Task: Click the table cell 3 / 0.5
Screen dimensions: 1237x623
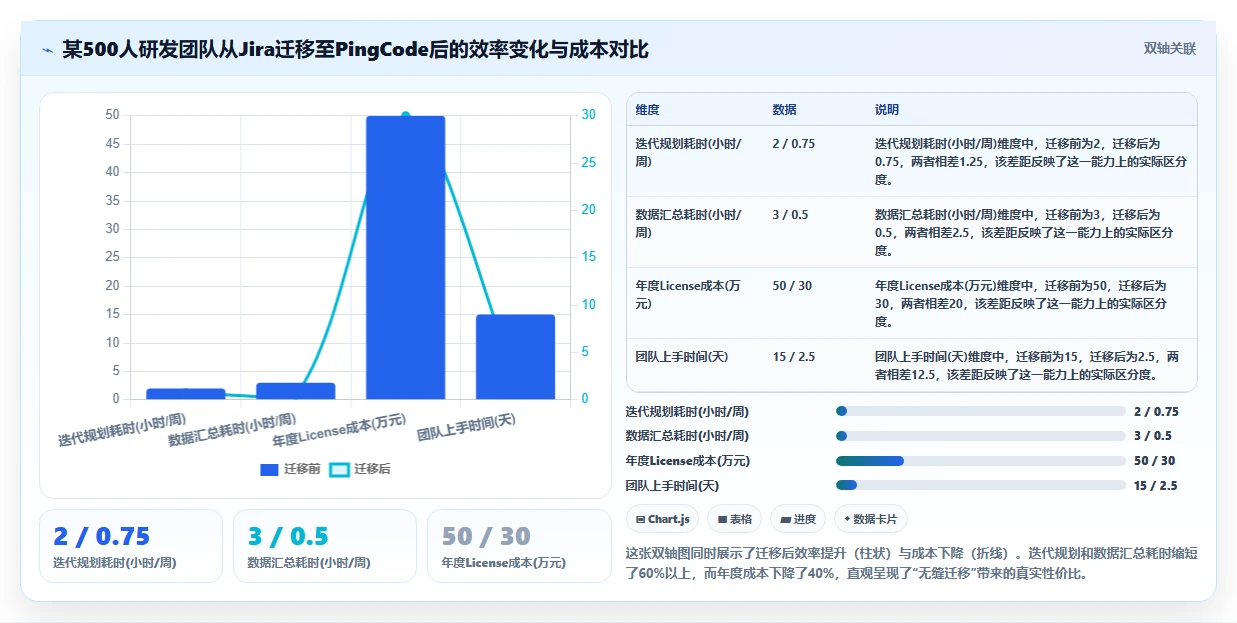Action: [790, 215]
